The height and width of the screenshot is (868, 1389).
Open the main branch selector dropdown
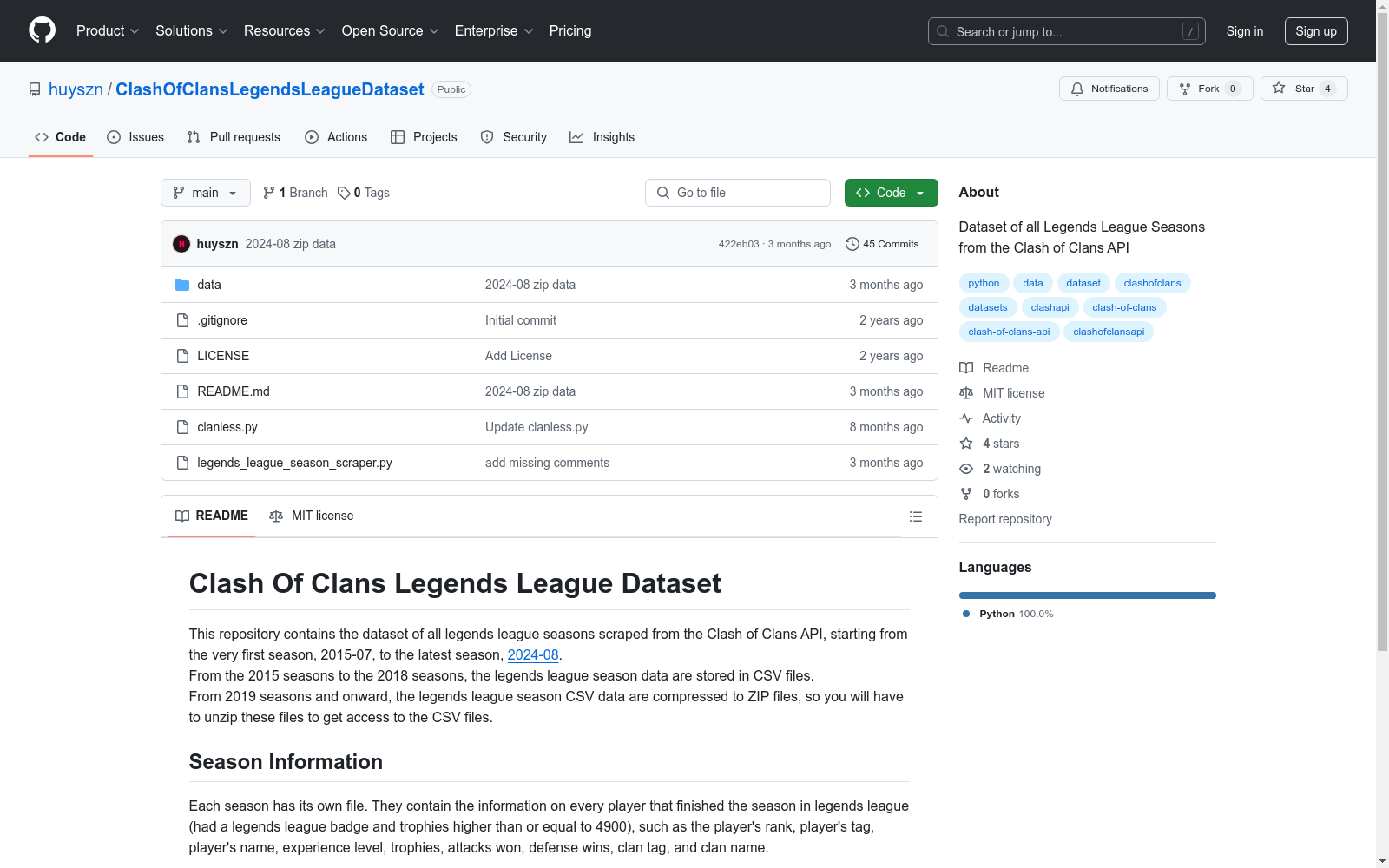click(206, 193)
